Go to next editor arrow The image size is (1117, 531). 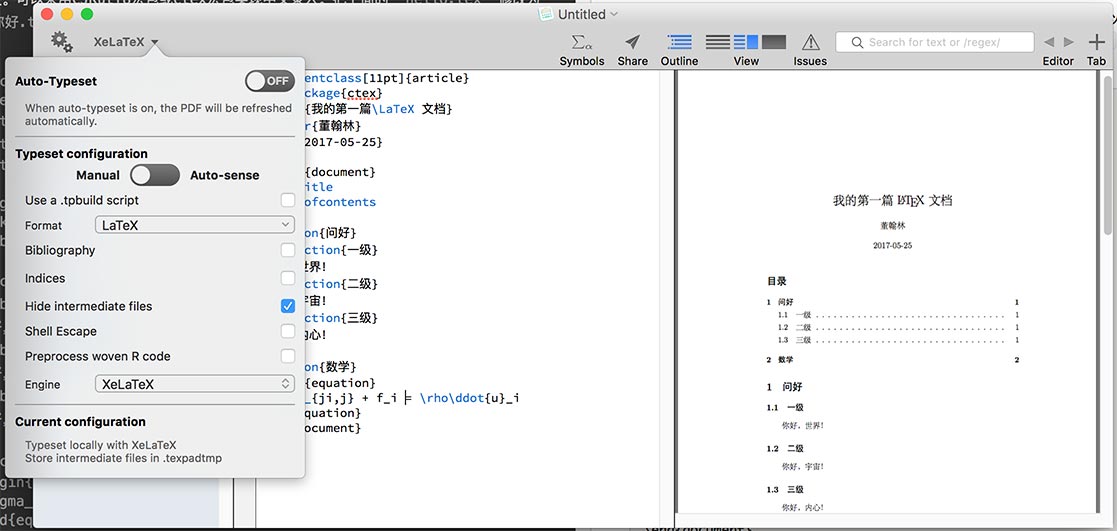coord(1069,42)
